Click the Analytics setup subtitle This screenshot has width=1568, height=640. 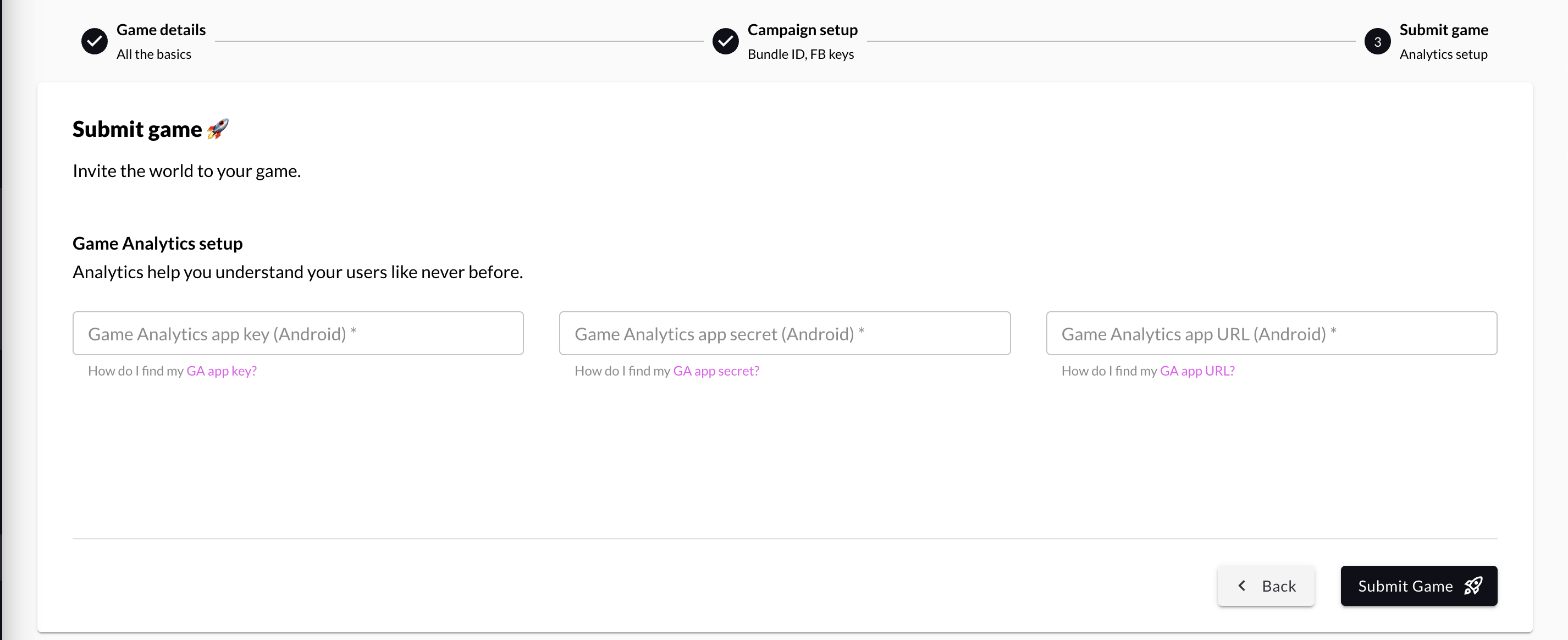tap(1443, 54)
